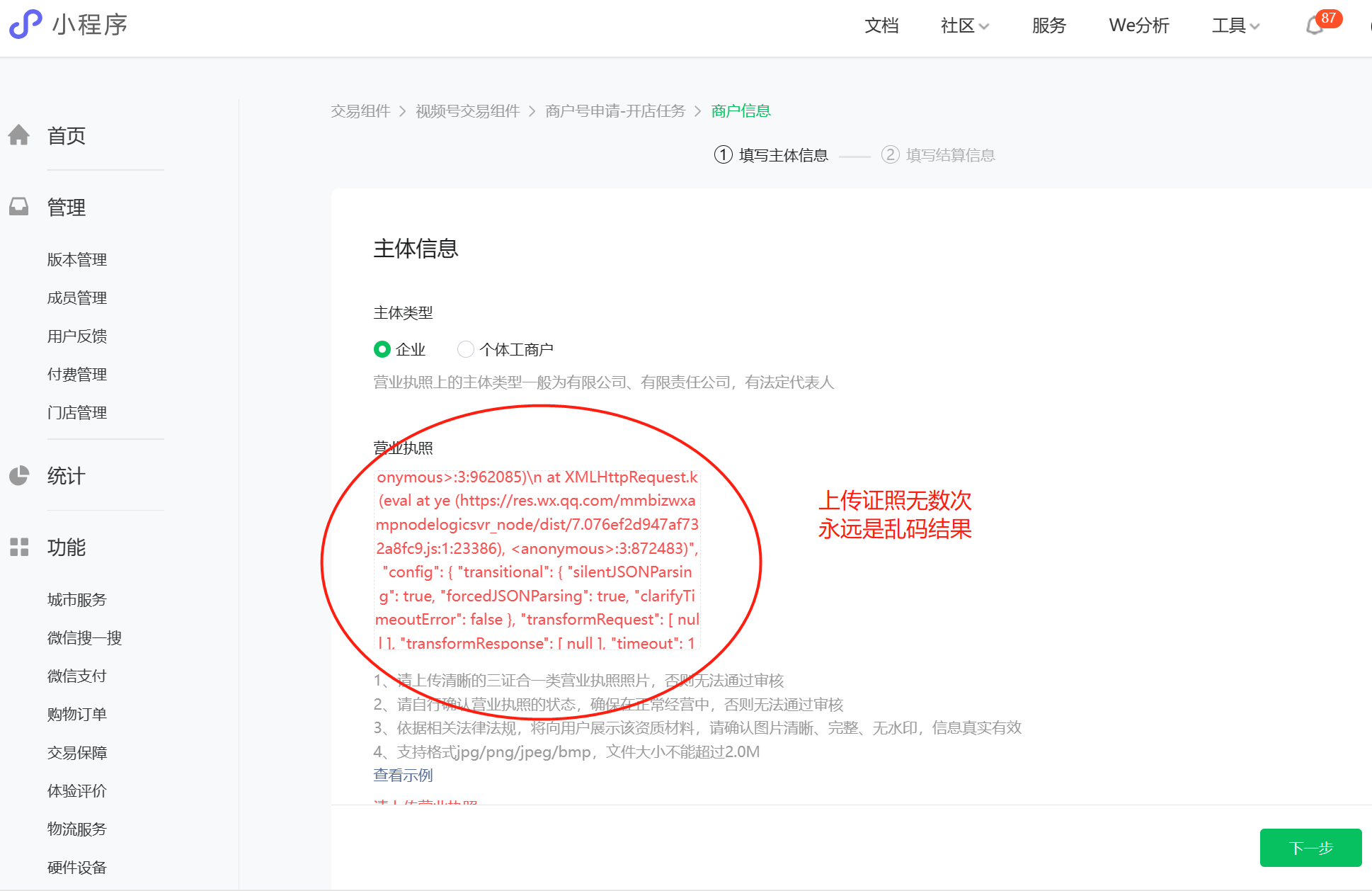Go to 视频号交易组件 breadcrumb
The image size is (1372, 891).
[x=467, y=111]
